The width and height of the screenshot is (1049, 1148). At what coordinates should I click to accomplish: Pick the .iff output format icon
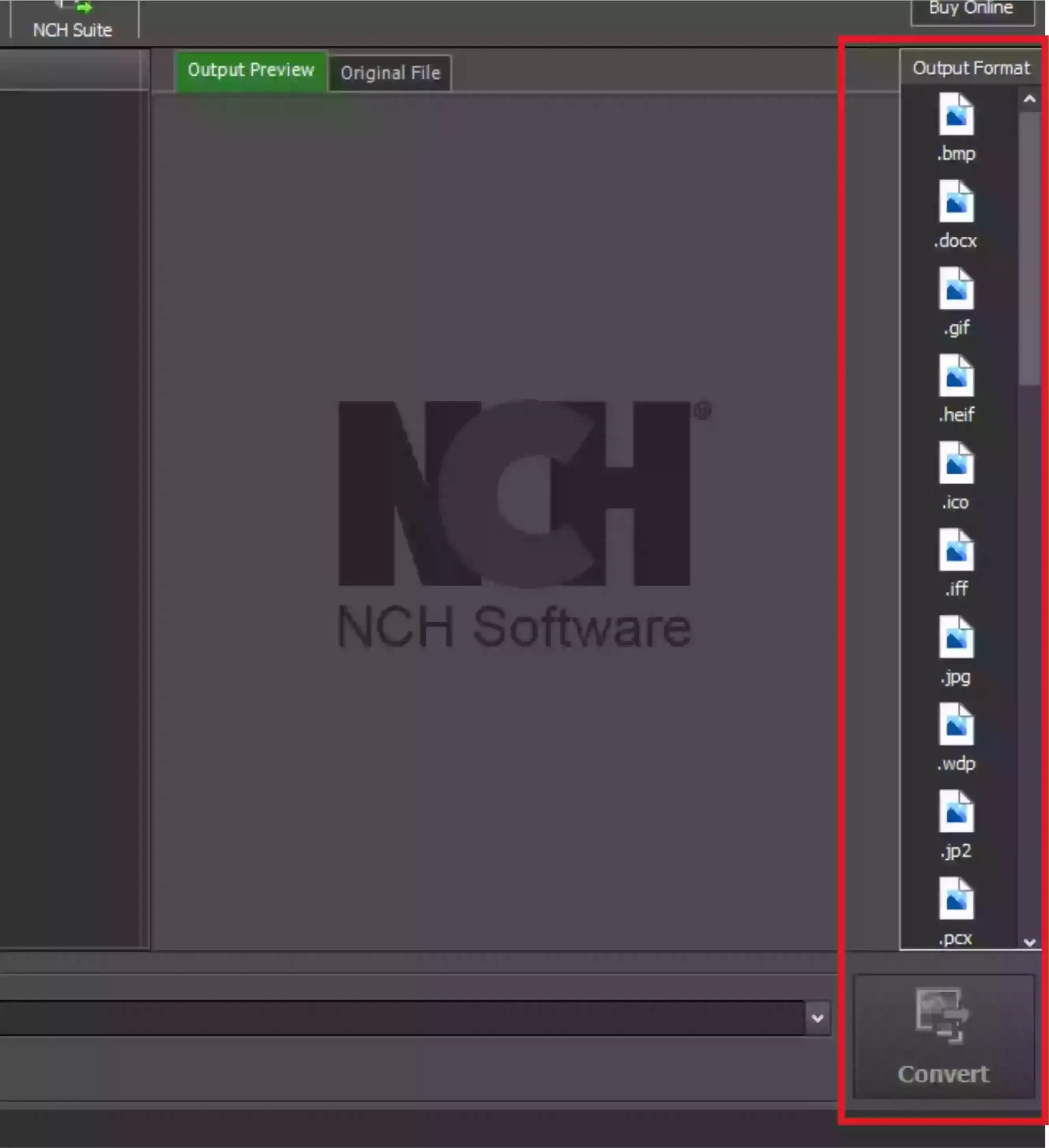pyautogui.click(x=956, y=550)
